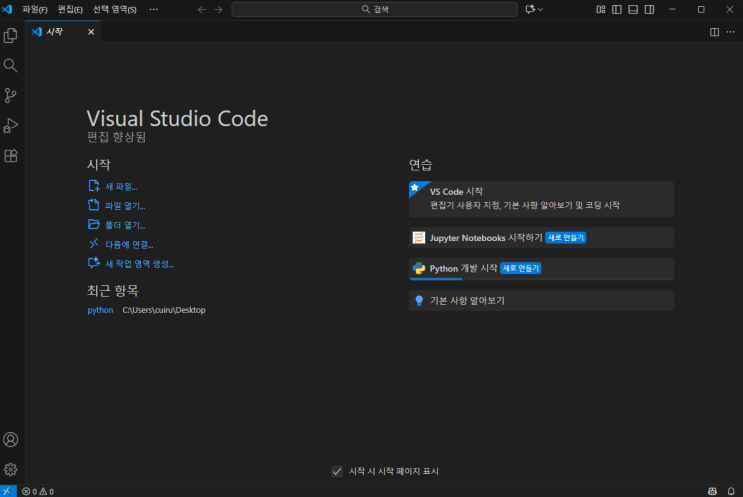Click the Accounts icon in activity bar
Screen dimensions: 743x497
pos(11,439)
